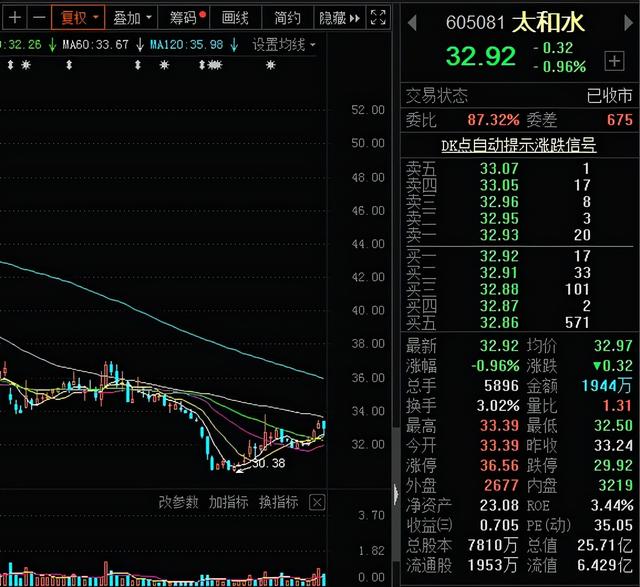This screenshot has height=587, width=640.
Task: Click 最低 value 32.50
Action: click(613, 426)
